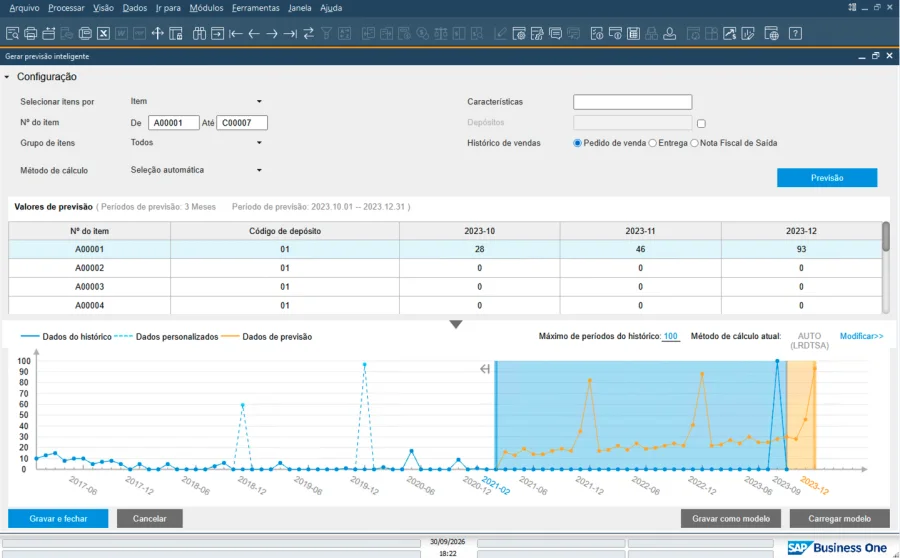
Task: Click the Cancelar button
Action: click(150, 518)
